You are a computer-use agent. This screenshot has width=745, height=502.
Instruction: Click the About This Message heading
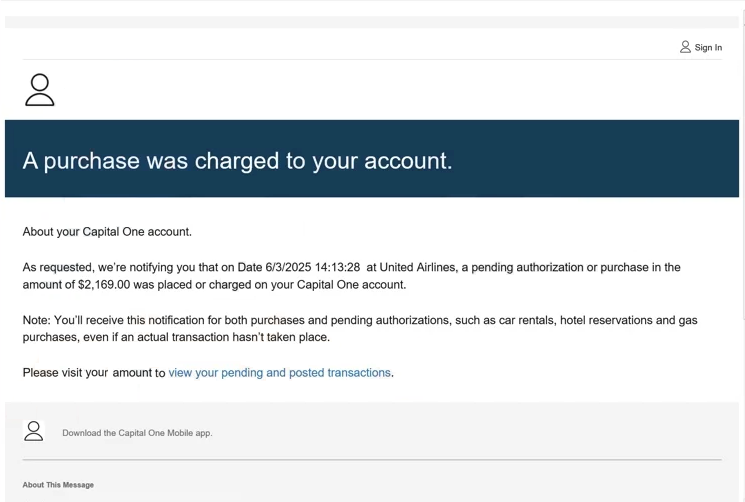58,485
